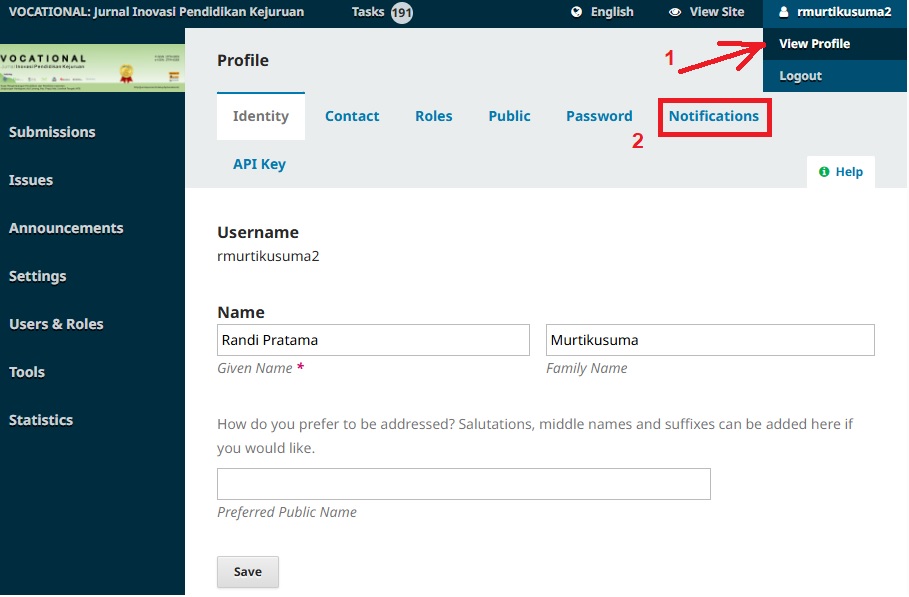909x597 pixels.
Task: Click the VOCATIONAL journal logo banner
Action: click(x=92, y=69)
